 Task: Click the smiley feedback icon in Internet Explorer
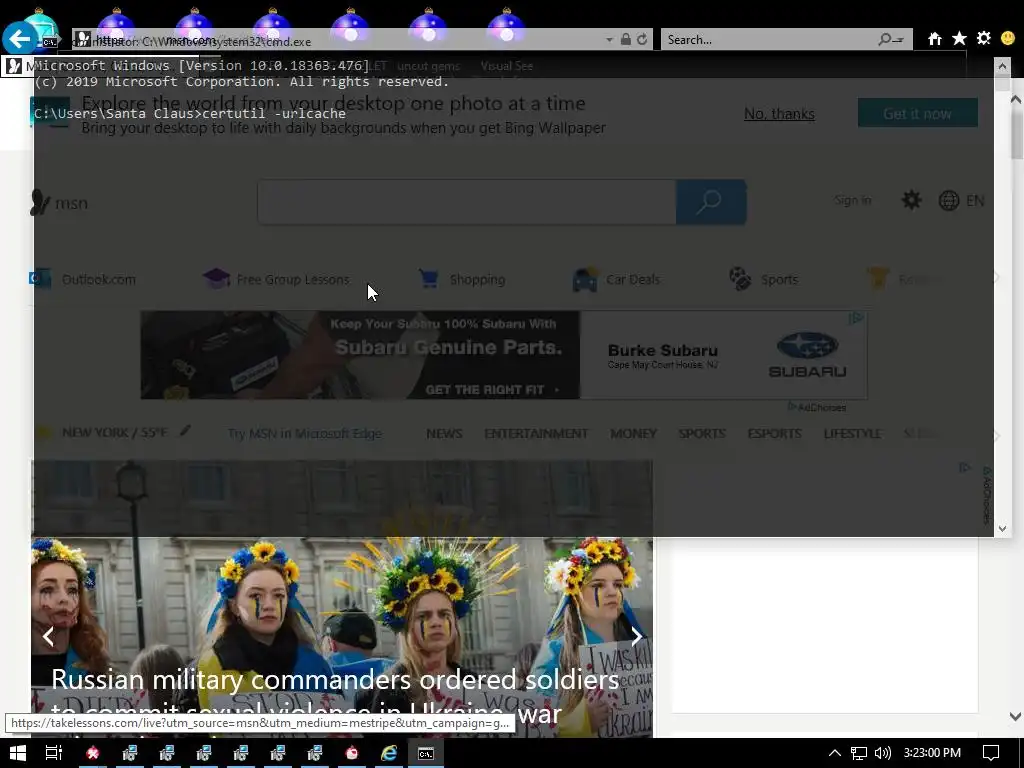[x=1008, y=39]
